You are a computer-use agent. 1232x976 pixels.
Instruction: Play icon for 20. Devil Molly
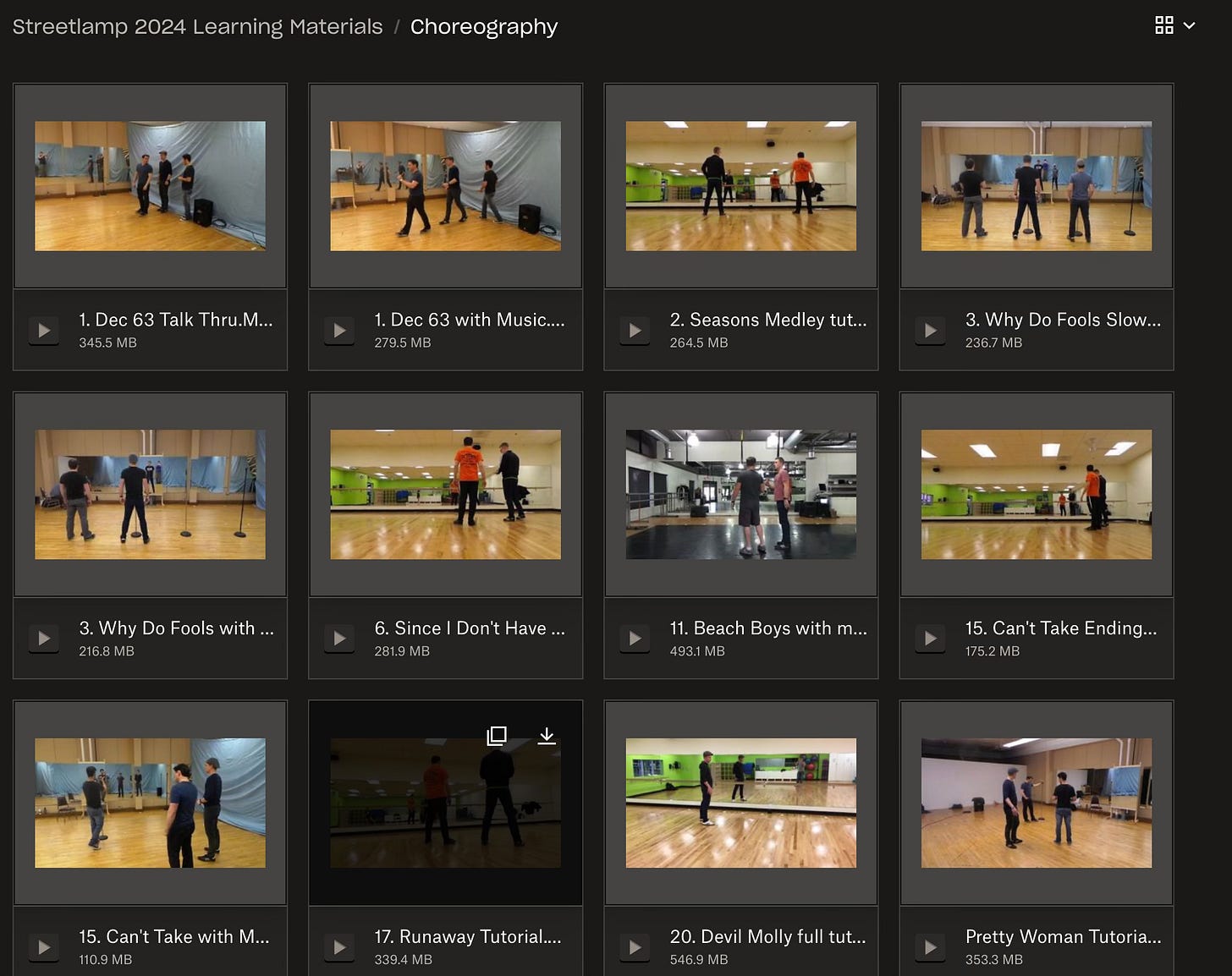pyautogui.click(x=635, y=947)
